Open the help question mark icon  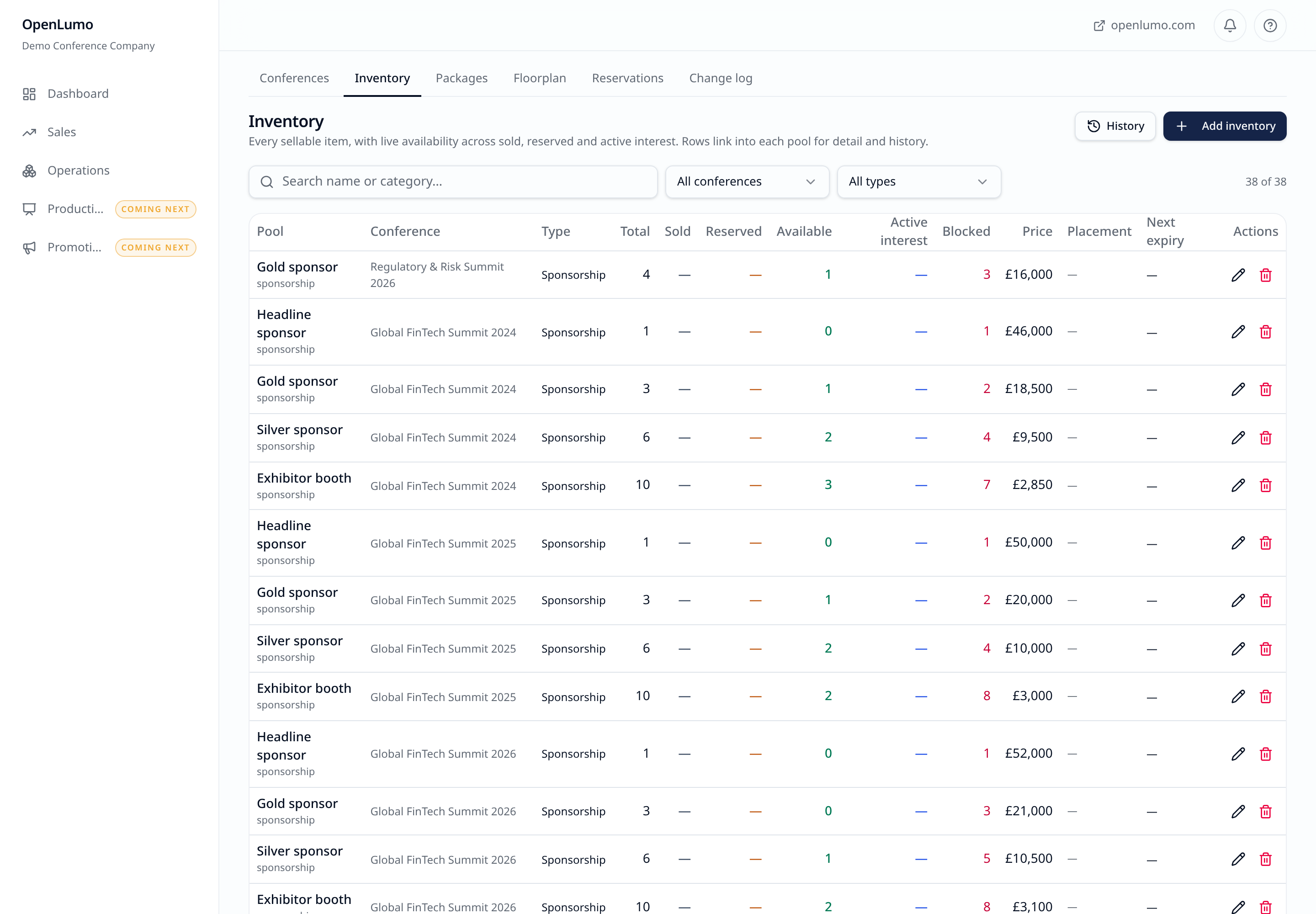click(x=1269, y=25)
